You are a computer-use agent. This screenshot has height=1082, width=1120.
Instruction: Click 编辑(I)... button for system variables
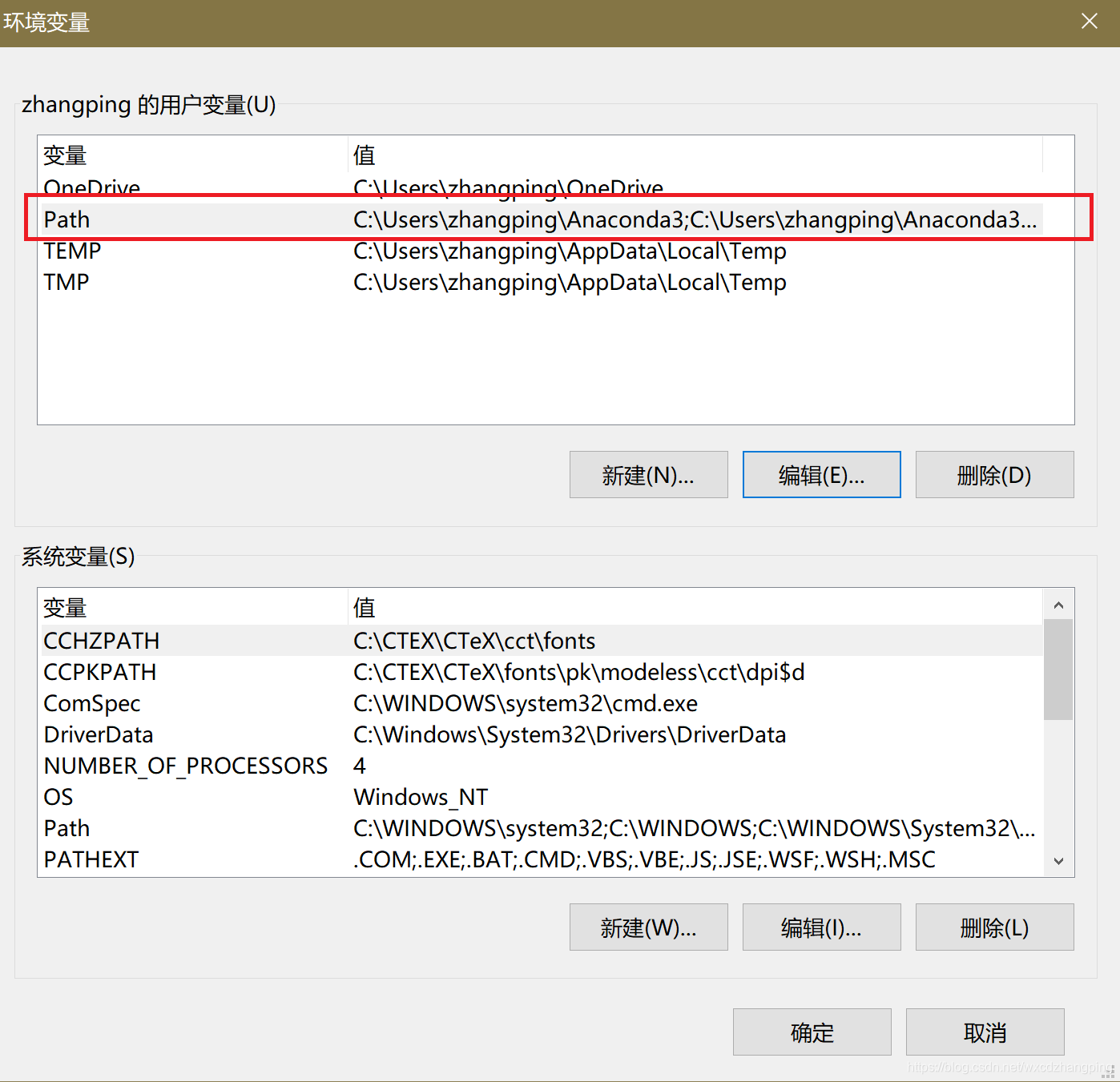pos(822,927)
